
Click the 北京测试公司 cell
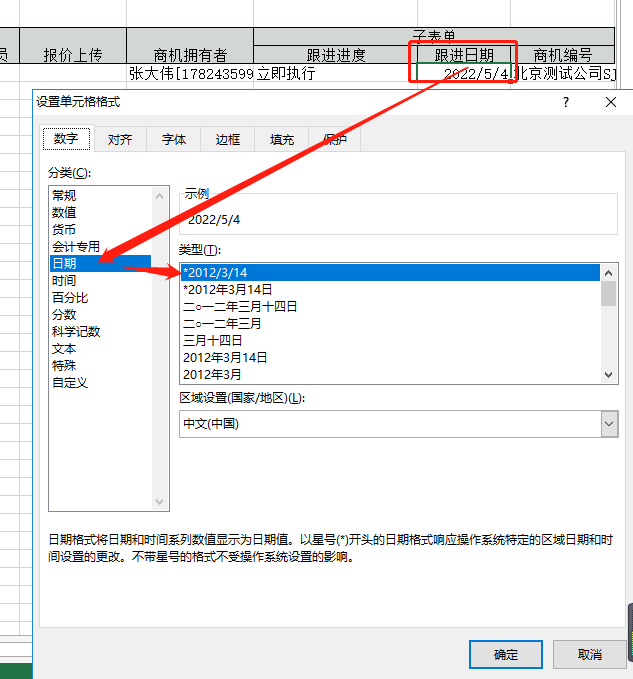point(563,73)
